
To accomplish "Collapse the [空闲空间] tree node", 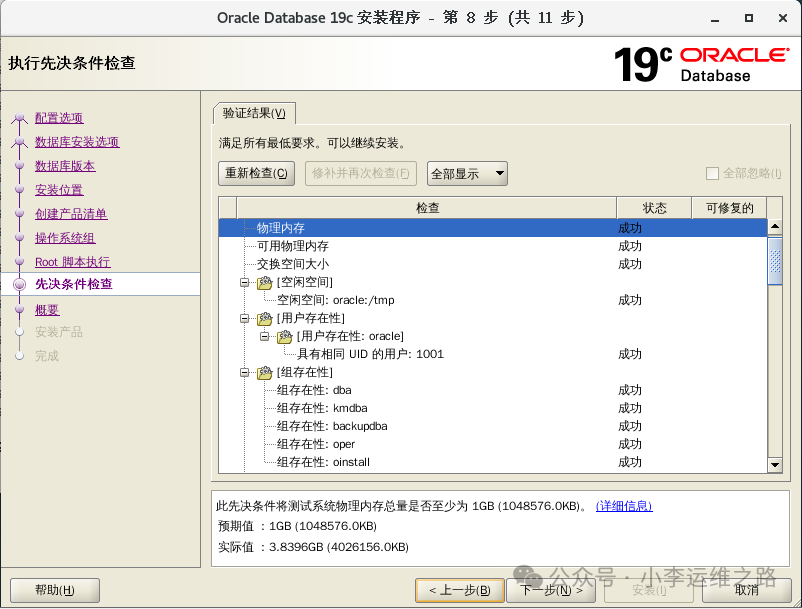I will pos(244,282).
